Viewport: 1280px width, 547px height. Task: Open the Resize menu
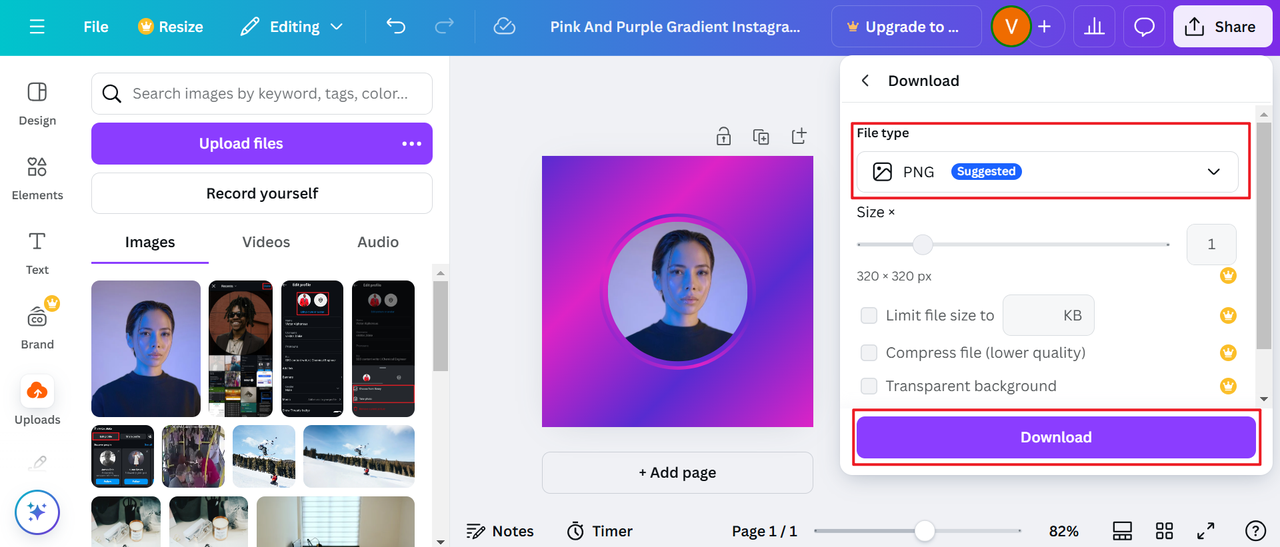170,27
